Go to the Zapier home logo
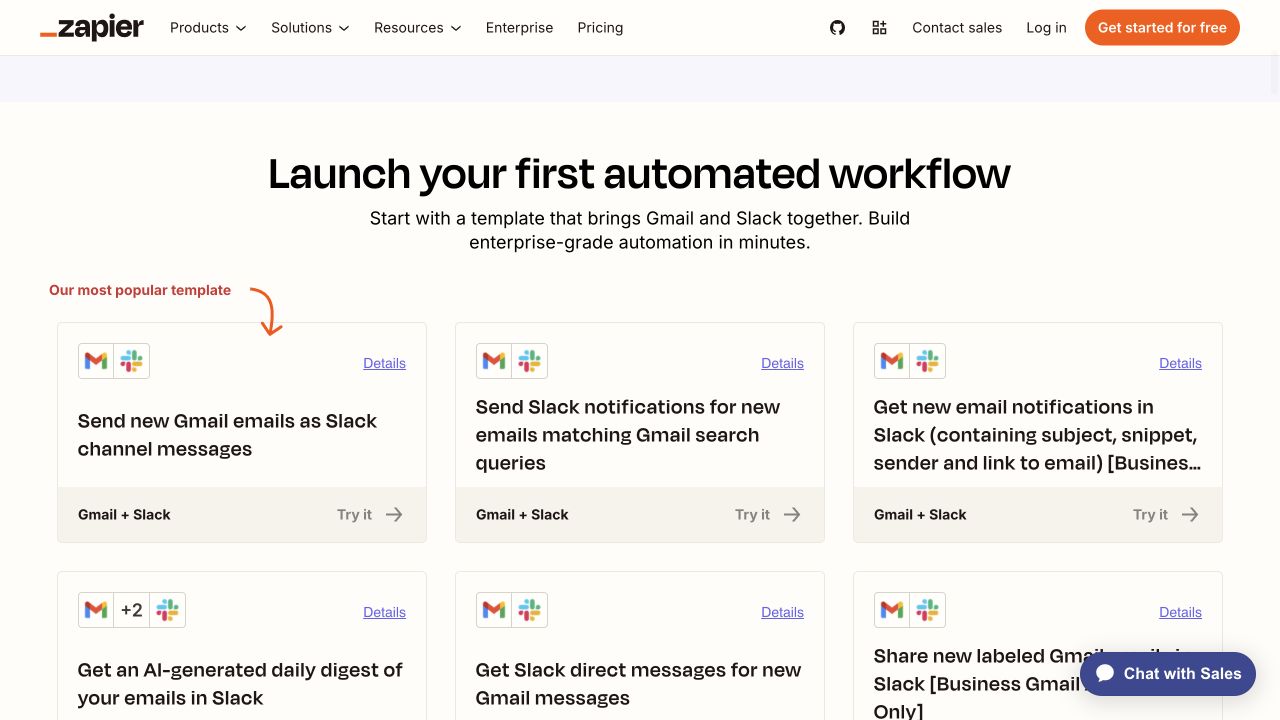The image size is (1280, 720). pos(92,28)
